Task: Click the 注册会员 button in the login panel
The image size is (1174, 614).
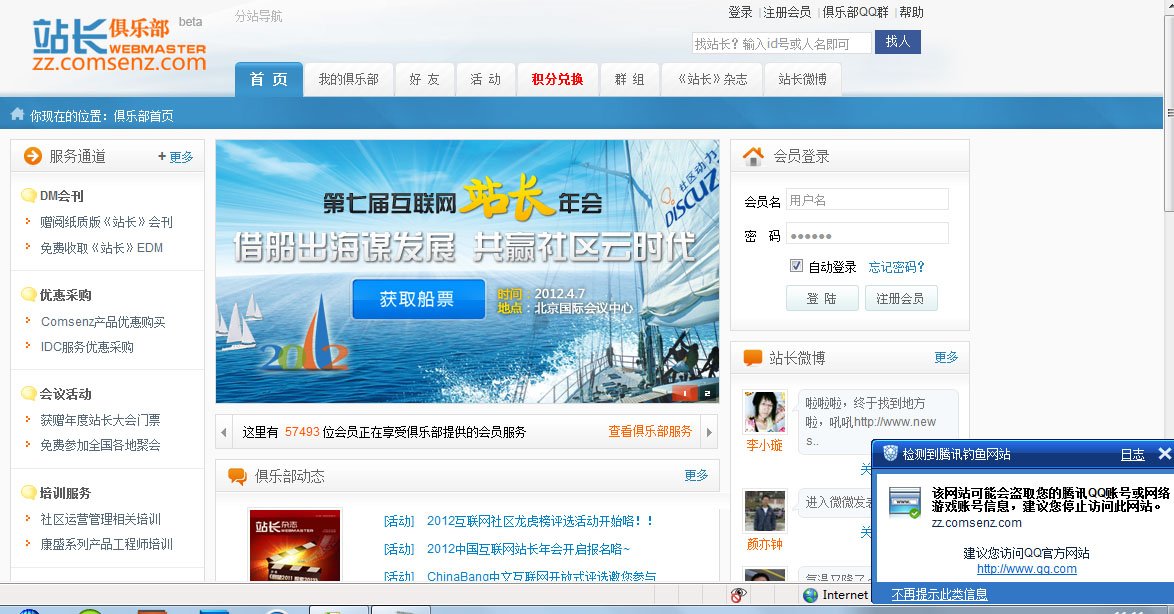Action: pyautogui.click(x=901, y=298)
